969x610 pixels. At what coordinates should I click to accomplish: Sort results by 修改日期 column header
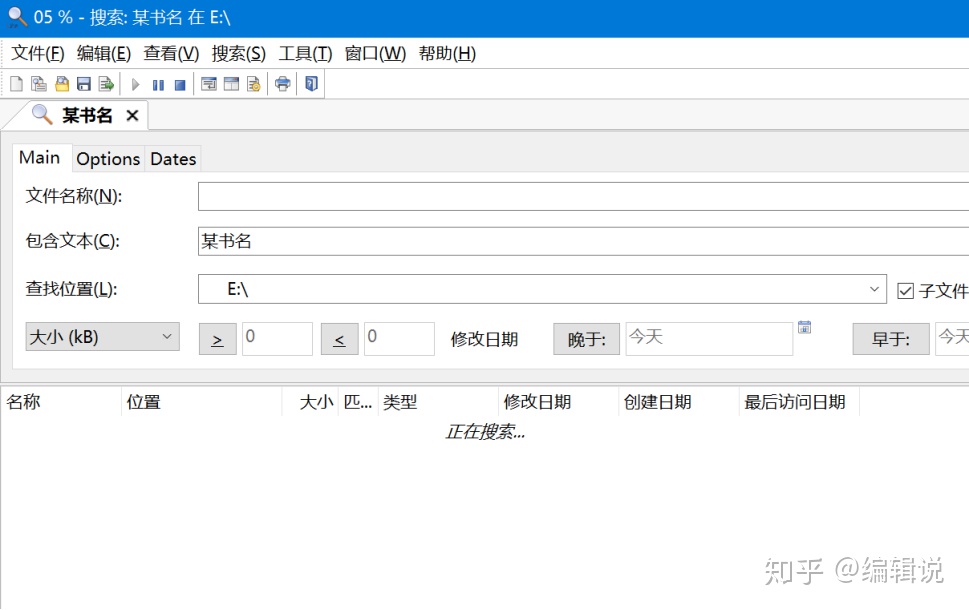point(559,402)
